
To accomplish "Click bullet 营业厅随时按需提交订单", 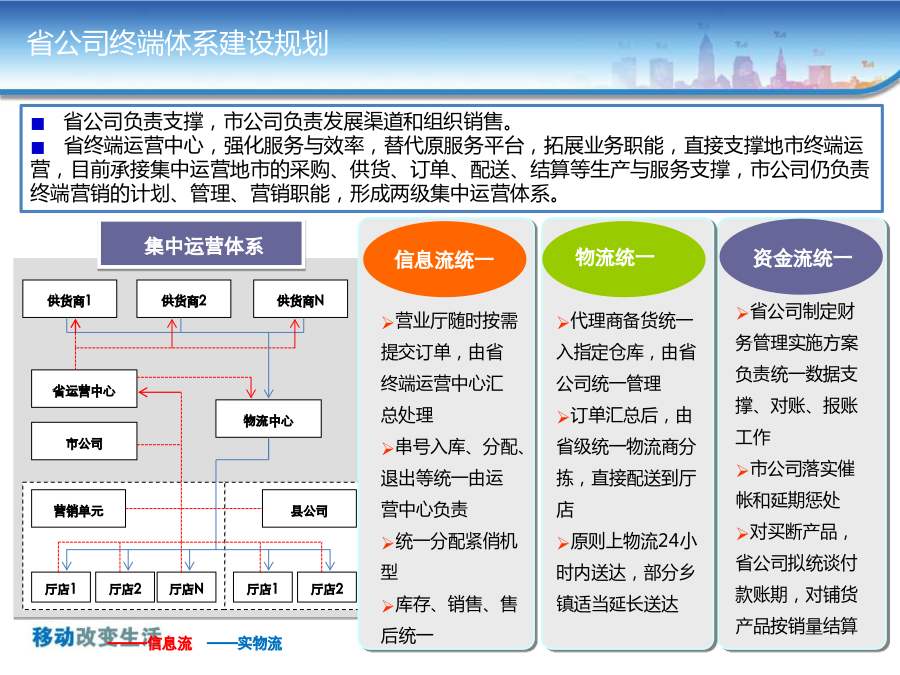I will click(449, 367).
